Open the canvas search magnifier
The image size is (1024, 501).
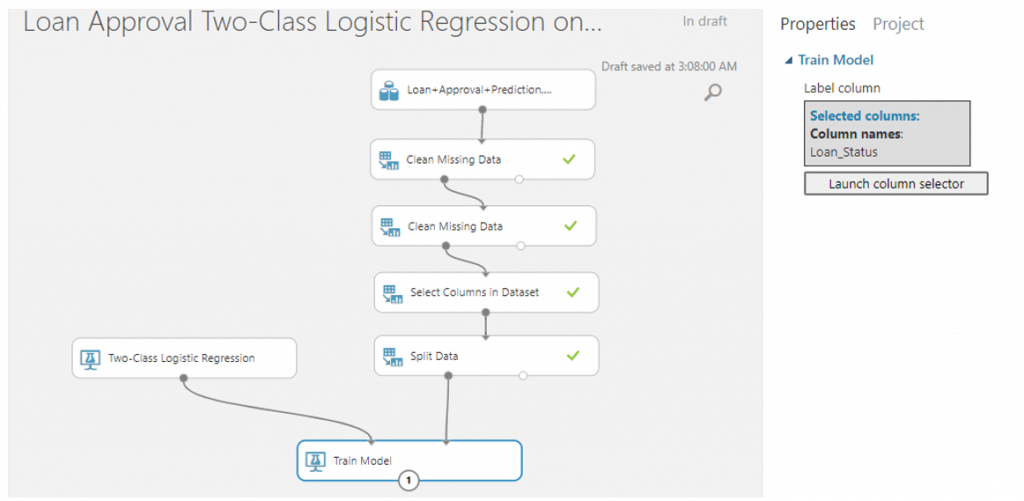pos(712,92)
